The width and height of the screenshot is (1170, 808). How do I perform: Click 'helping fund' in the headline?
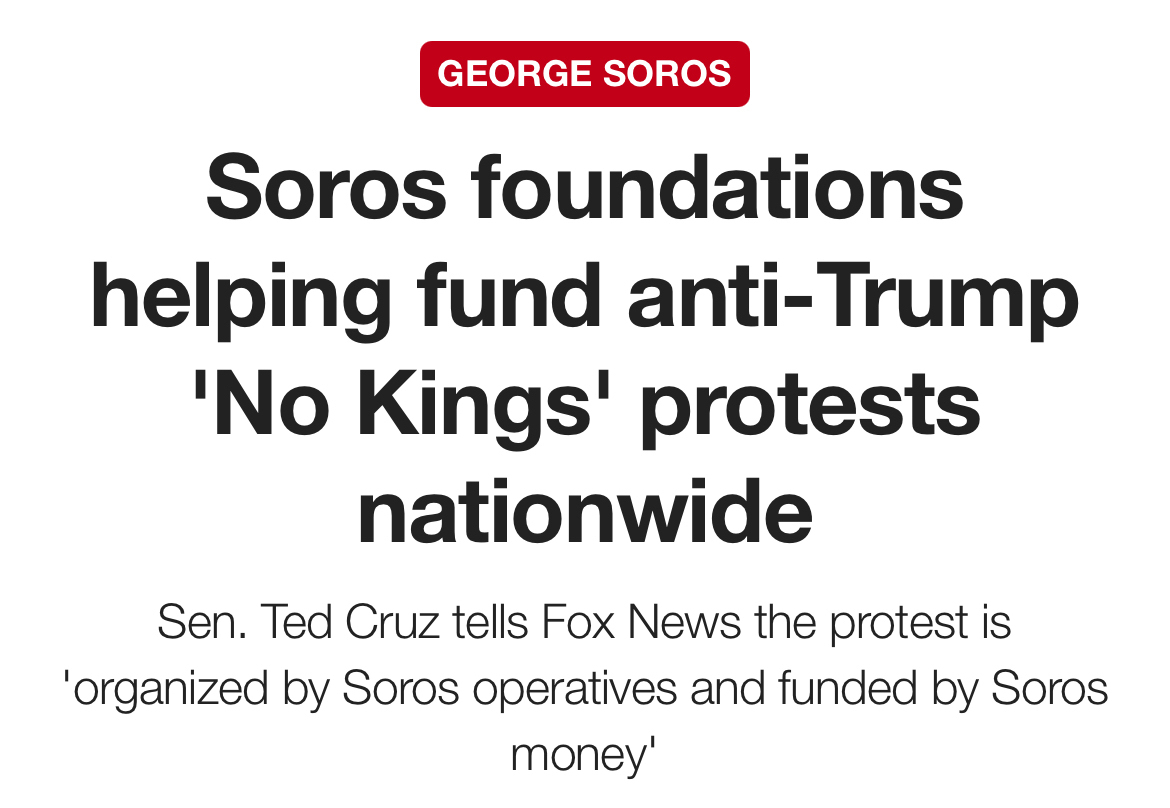coord(348,297)
